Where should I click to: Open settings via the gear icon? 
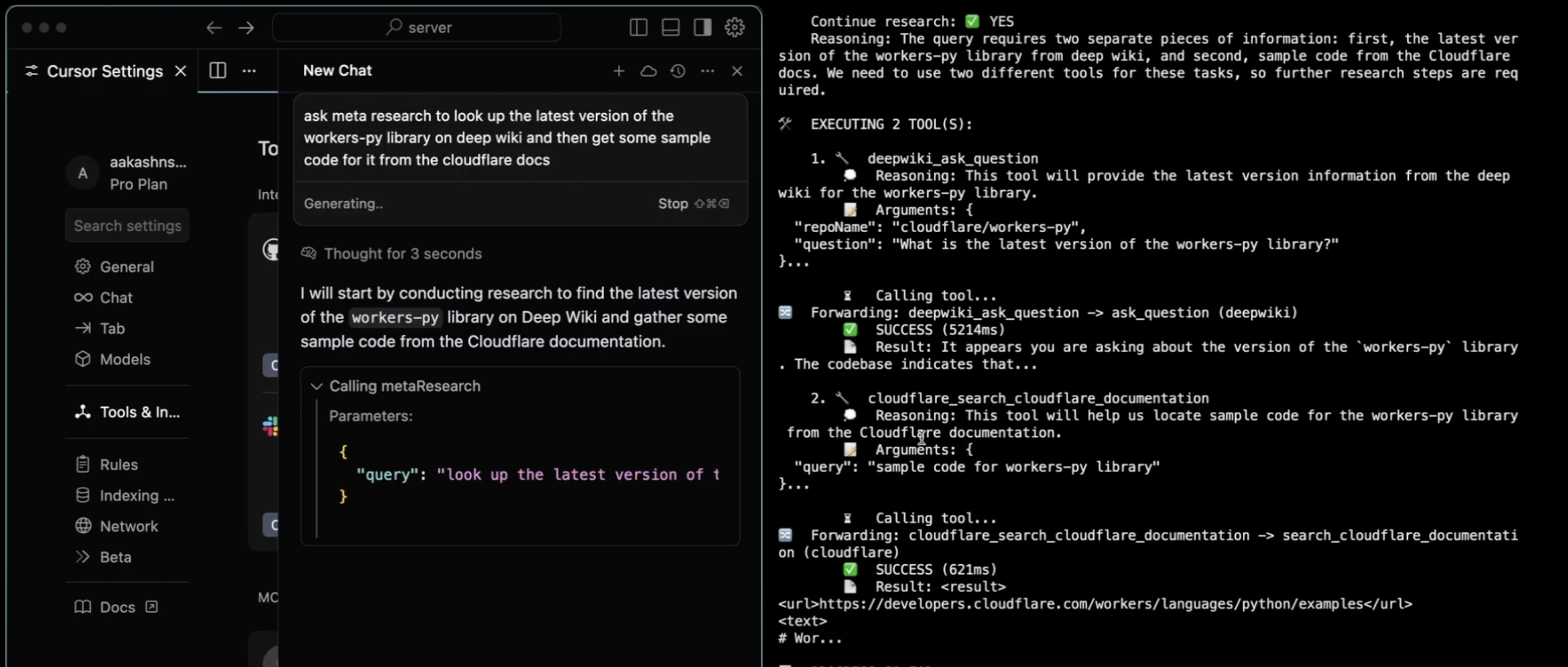coord(735,28)
